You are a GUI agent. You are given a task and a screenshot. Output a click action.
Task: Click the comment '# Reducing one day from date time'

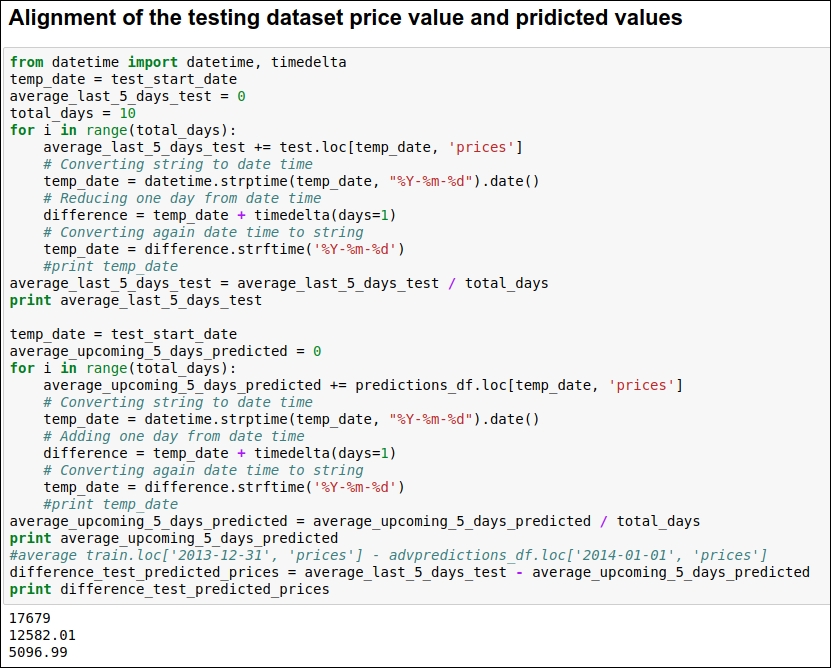[x=182, y=198]
